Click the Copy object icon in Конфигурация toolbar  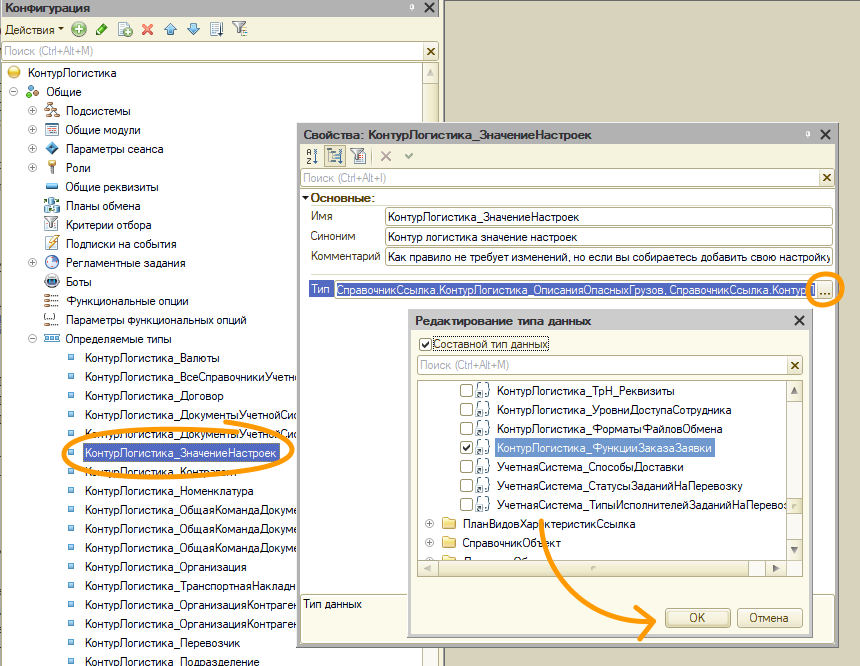[x=125, y=29]
